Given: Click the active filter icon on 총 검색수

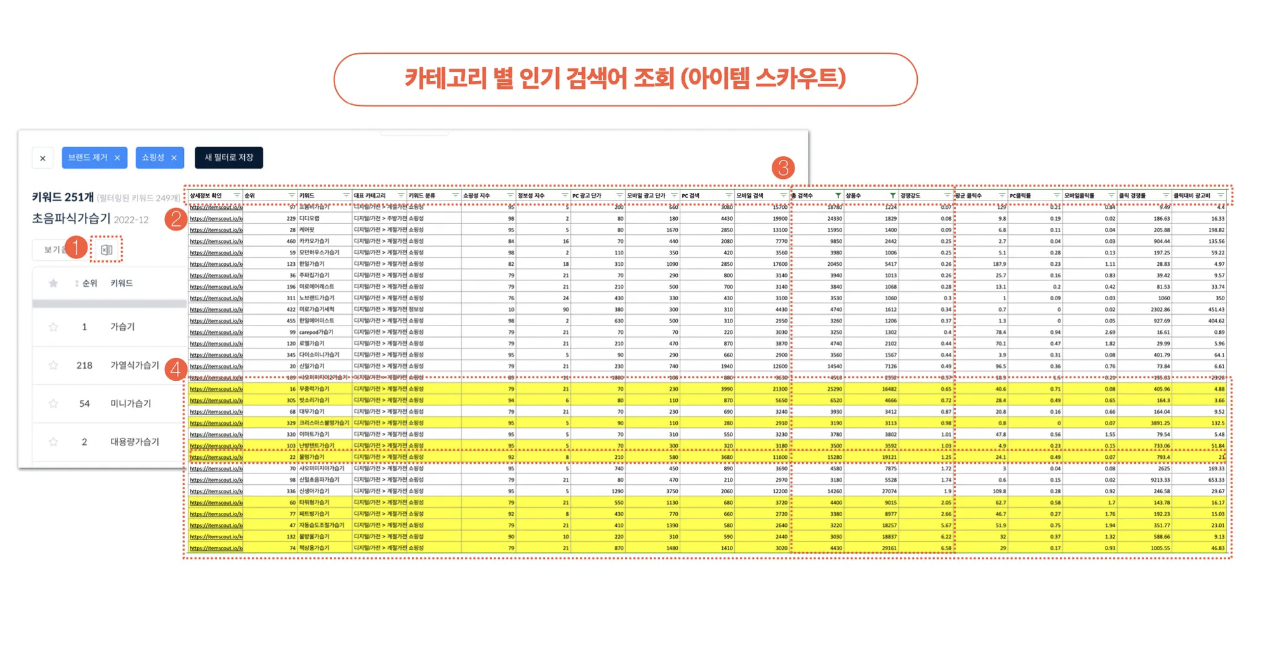Looking at the screenshot, I should click(x=838, y=195).
